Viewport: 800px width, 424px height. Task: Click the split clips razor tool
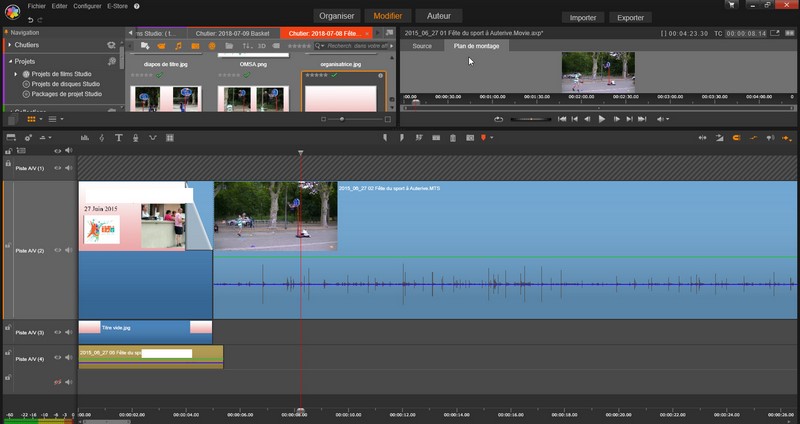(419, 138)
